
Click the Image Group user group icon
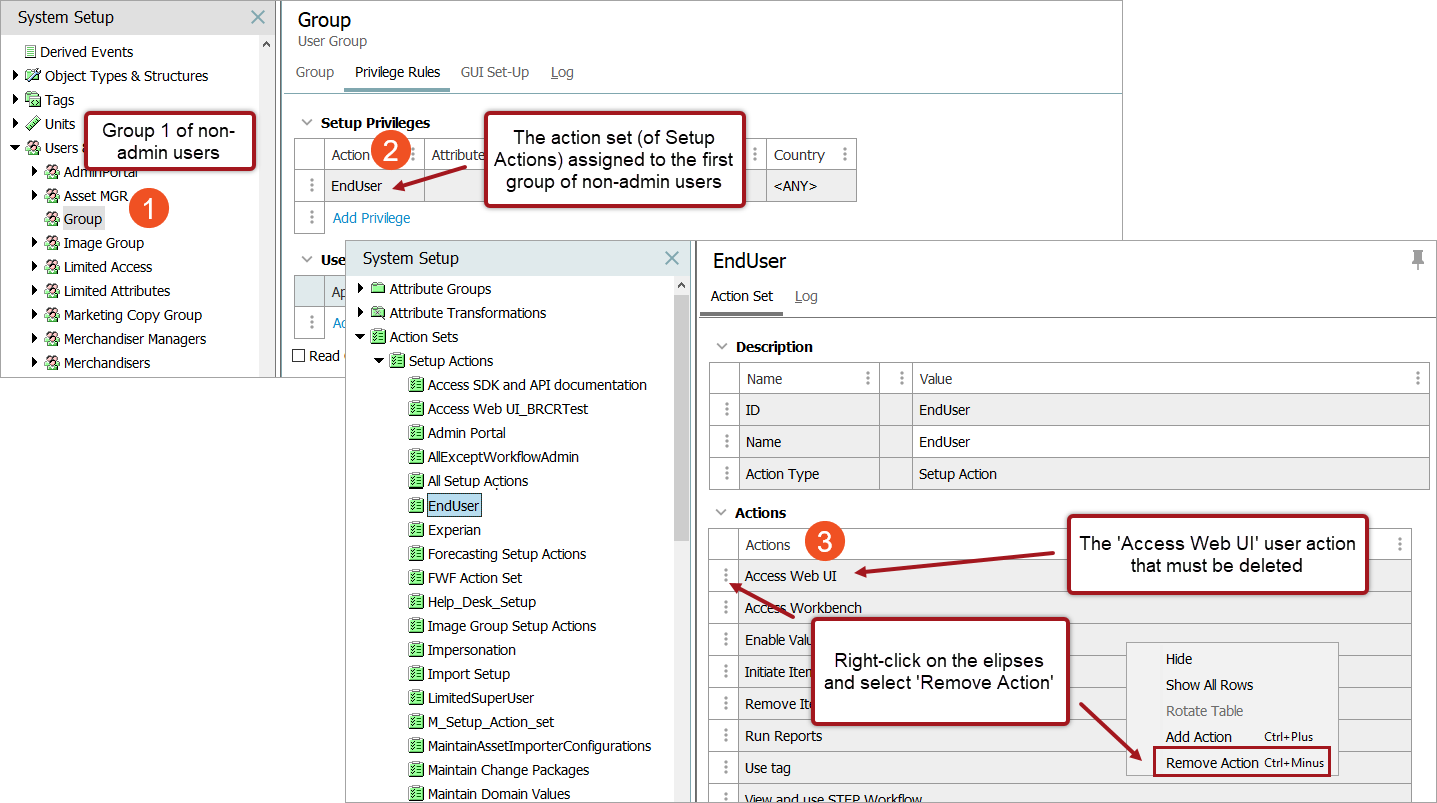(52, 243)
